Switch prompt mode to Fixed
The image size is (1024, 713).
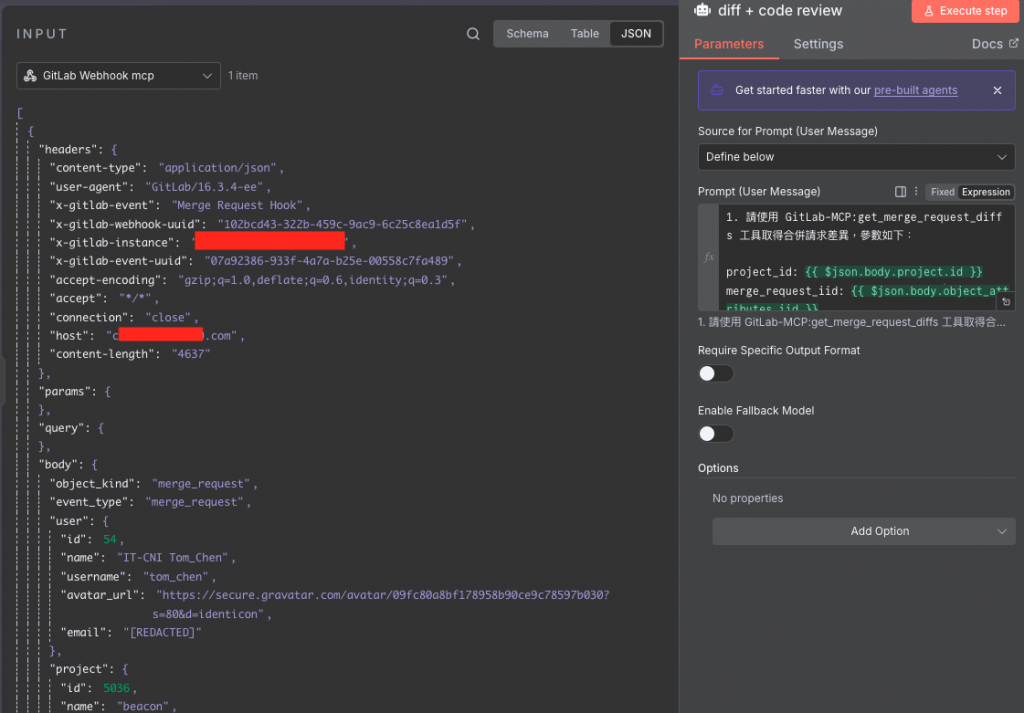click(942, 192)
